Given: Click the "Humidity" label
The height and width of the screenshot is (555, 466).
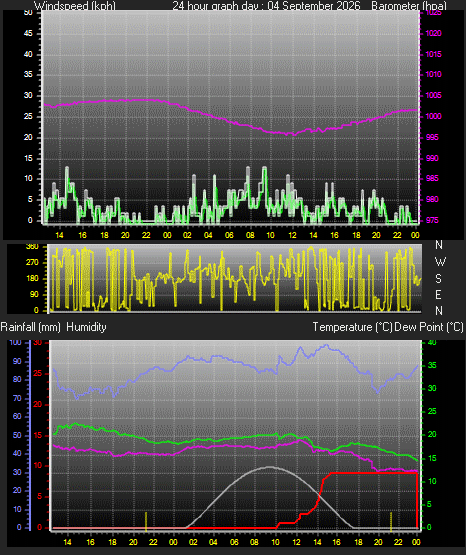Looking at the screenshot, I should click(x=86, y=327).
